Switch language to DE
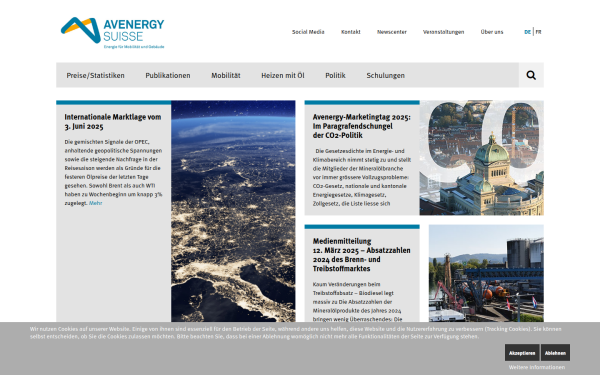Image resolution: width=600 pixels, height=375 pixels. click(x=527, y=32)
